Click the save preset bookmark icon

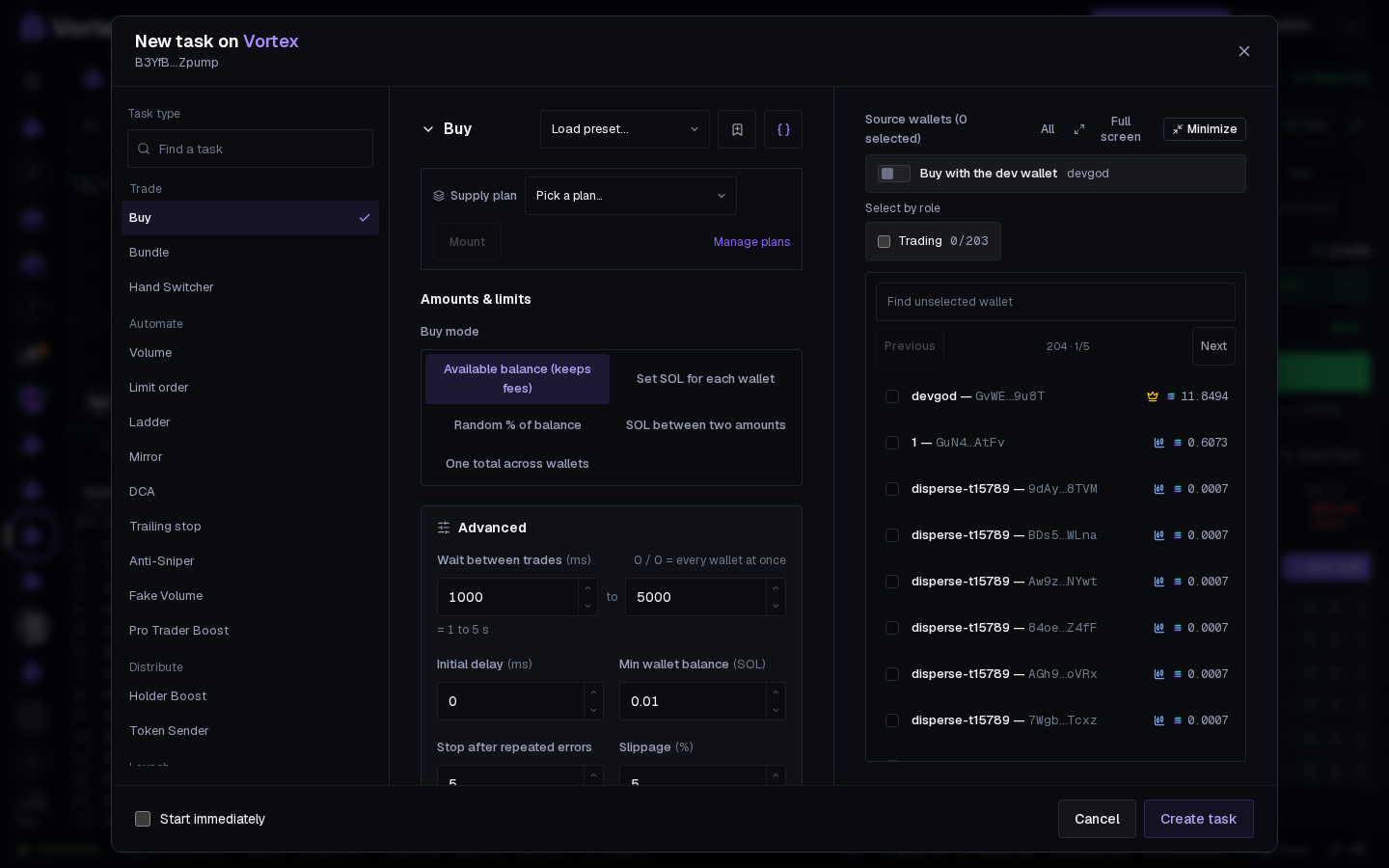737,129
